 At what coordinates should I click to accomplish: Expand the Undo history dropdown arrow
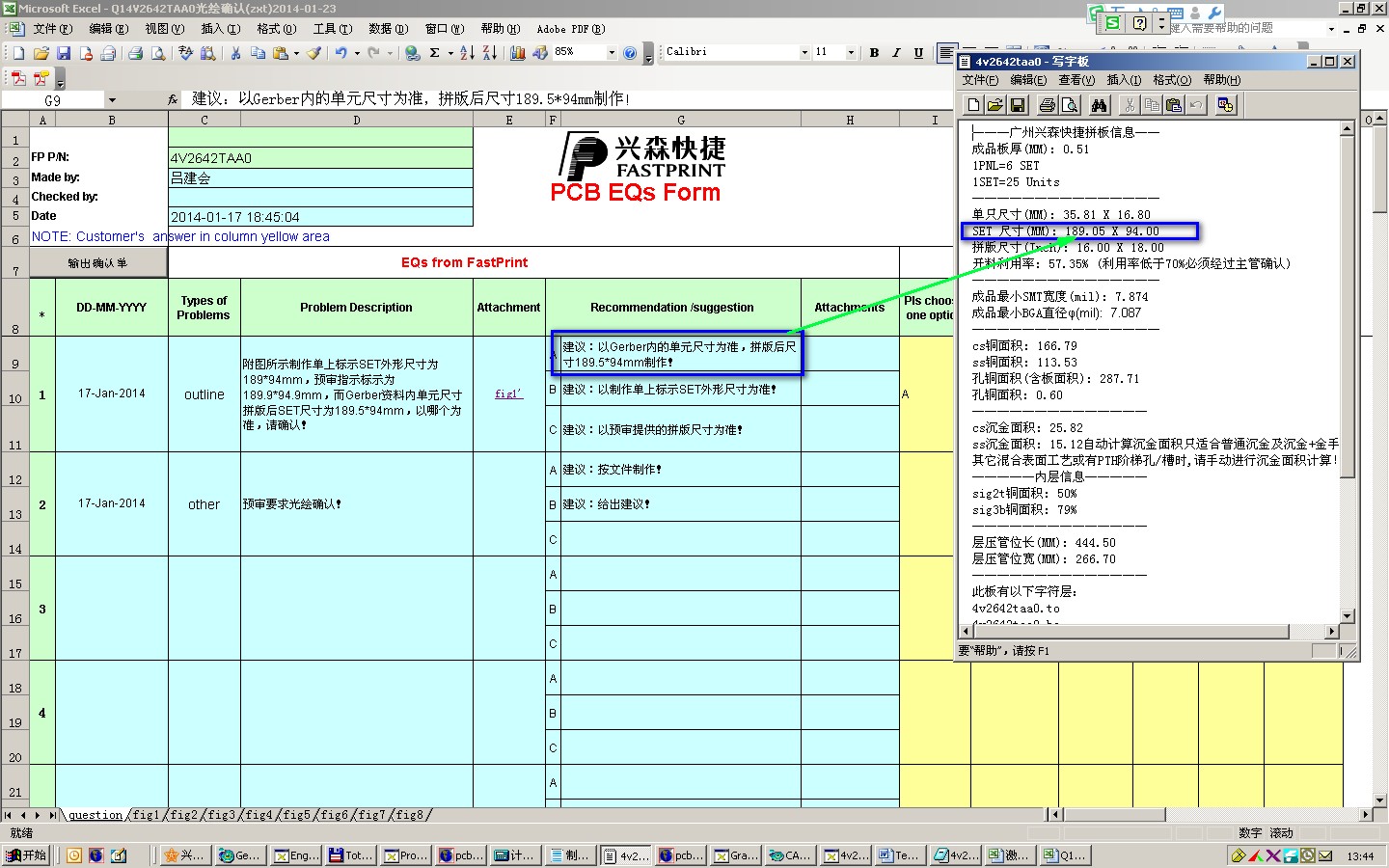(x=357, y=53)
